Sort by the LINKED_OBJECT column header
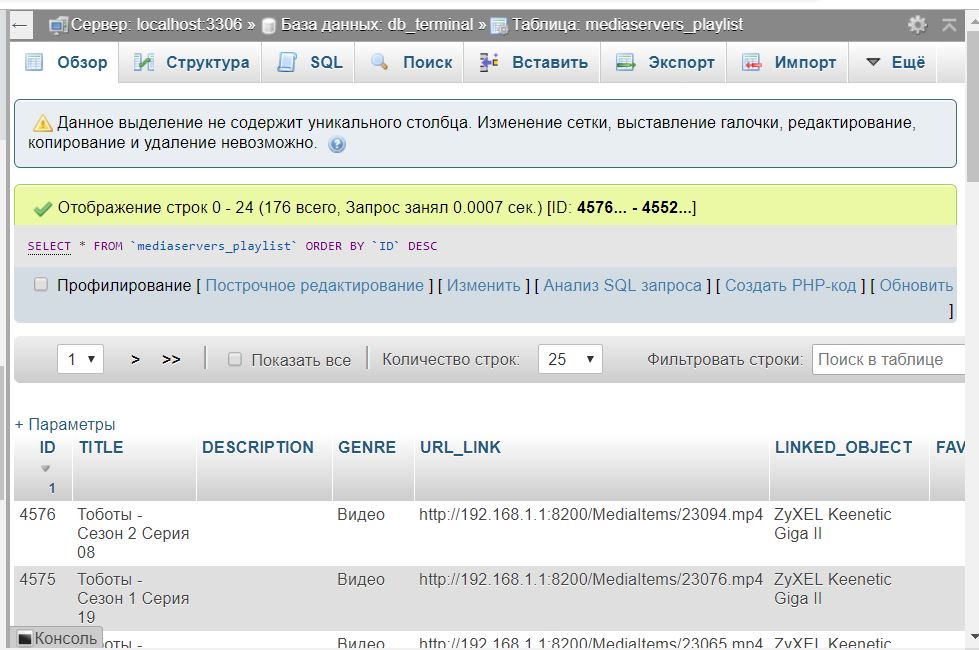This screenshot has width=979, height=650. point(843,447)
